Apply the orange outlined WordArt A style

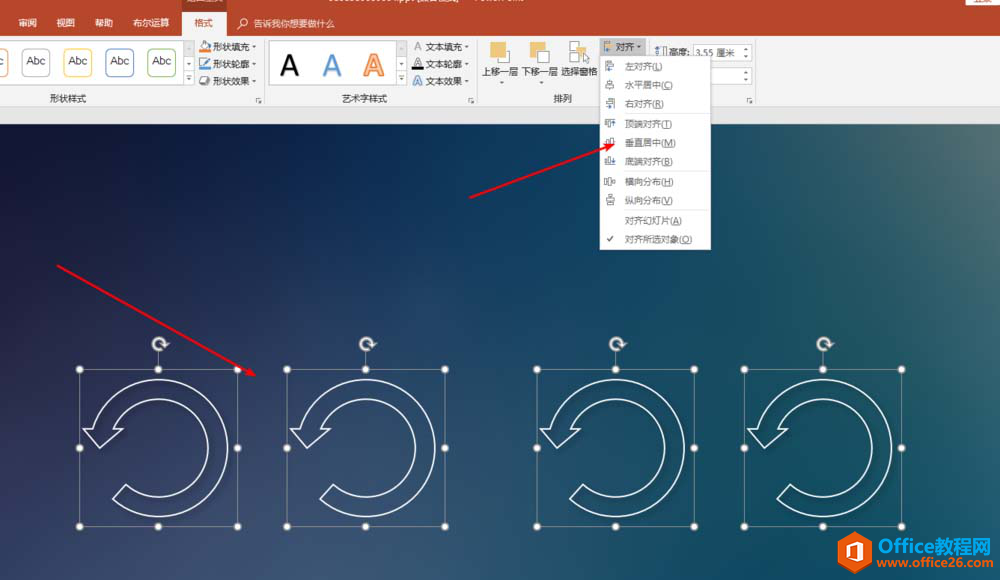(373, 65)
